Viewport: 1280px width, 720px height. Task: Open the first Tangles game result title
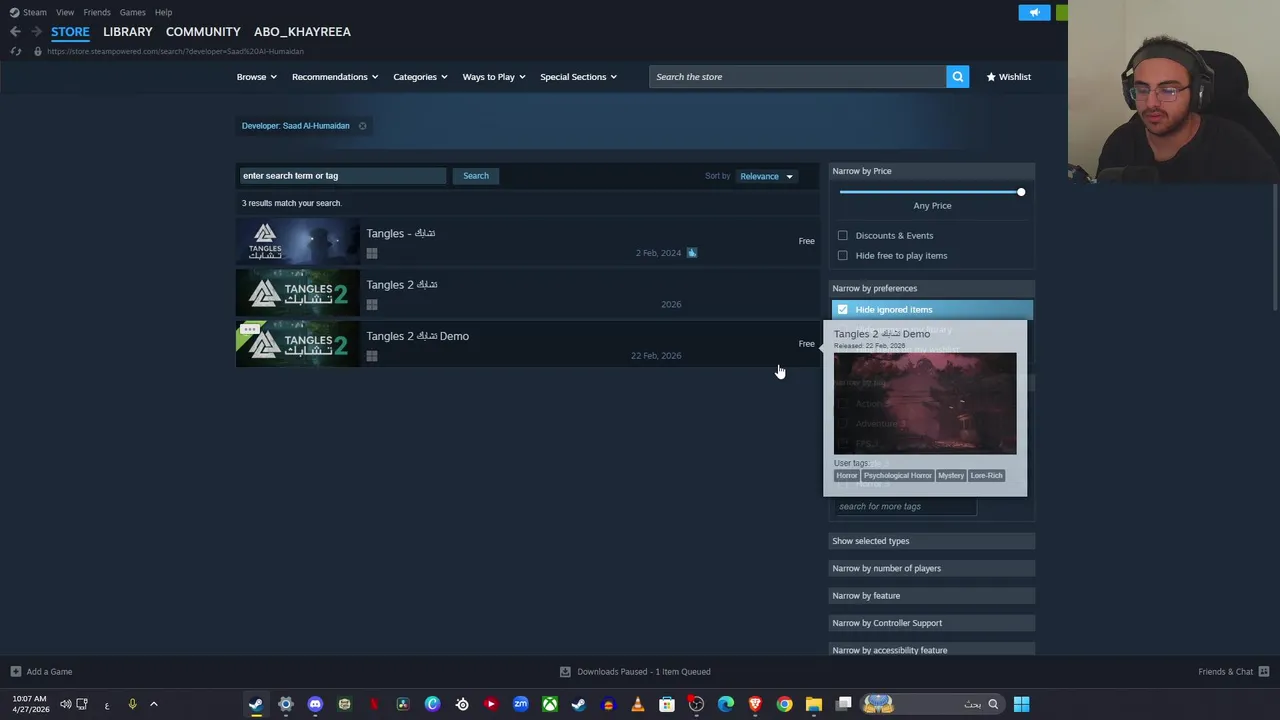[x=400, y=233]
